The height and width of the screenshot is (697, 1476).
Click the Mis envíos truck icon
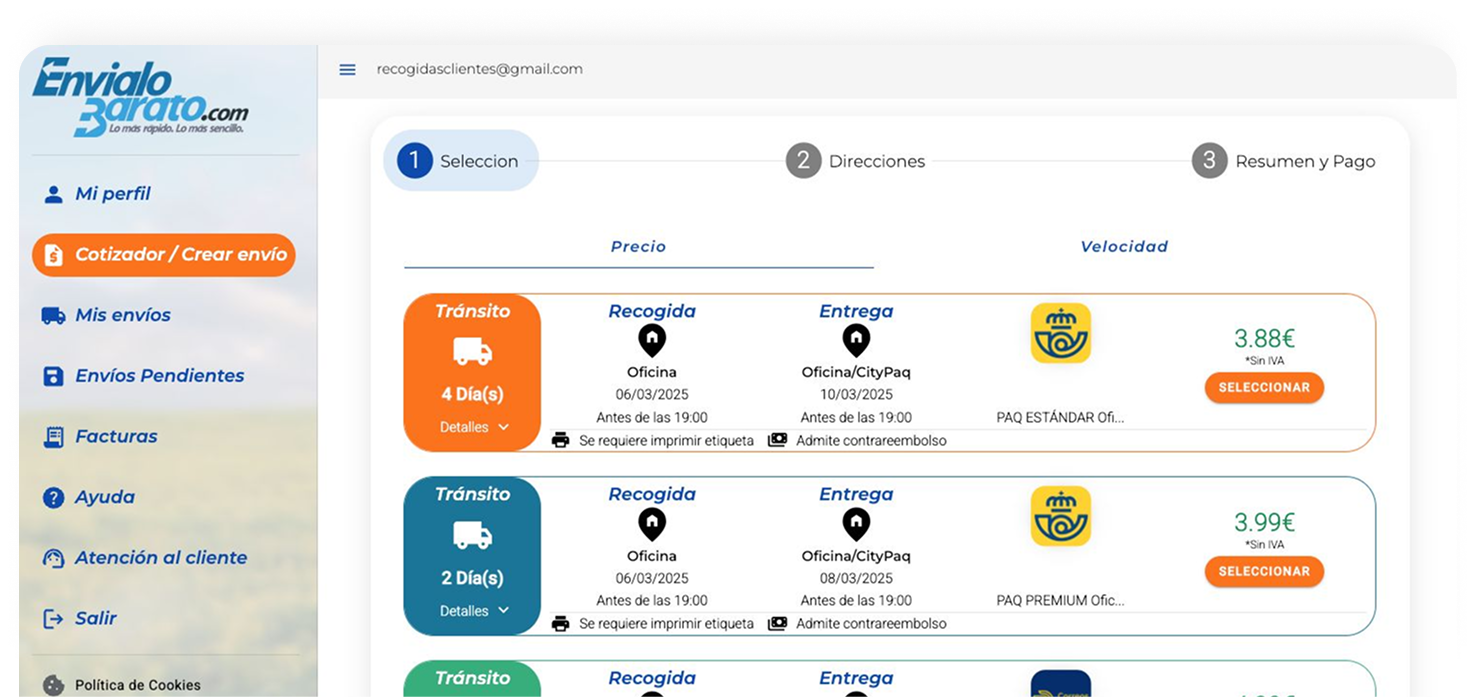click(53, 316)
